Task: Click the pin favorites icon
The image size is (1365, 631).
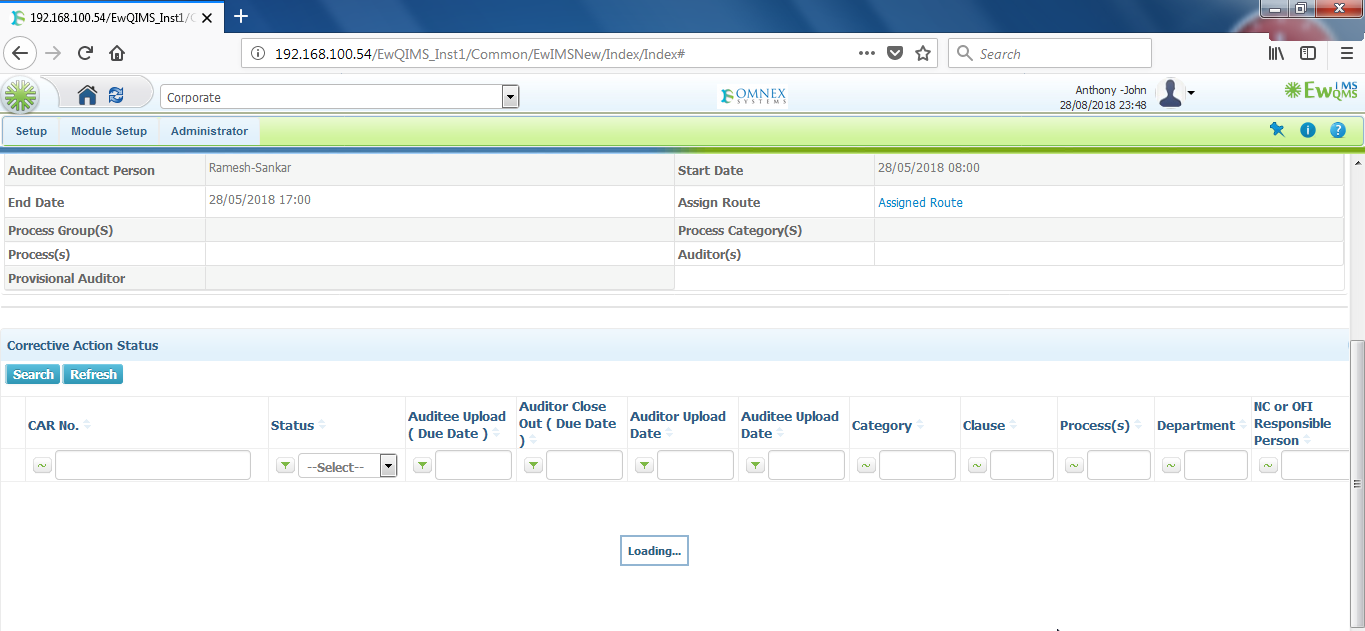Action: pos(1277,130)
